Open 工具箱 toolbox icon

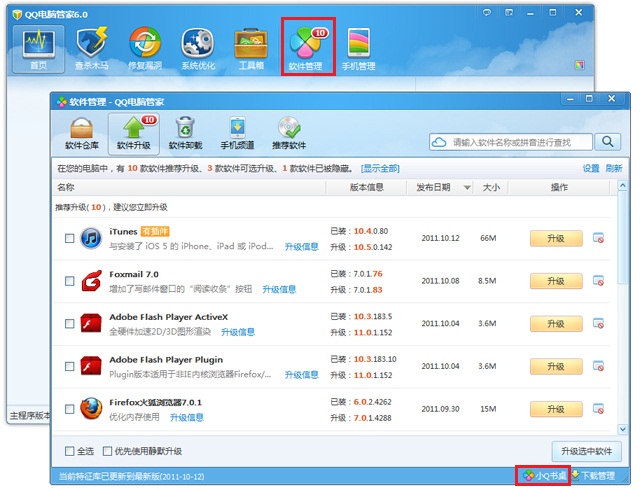click(251, 48)
